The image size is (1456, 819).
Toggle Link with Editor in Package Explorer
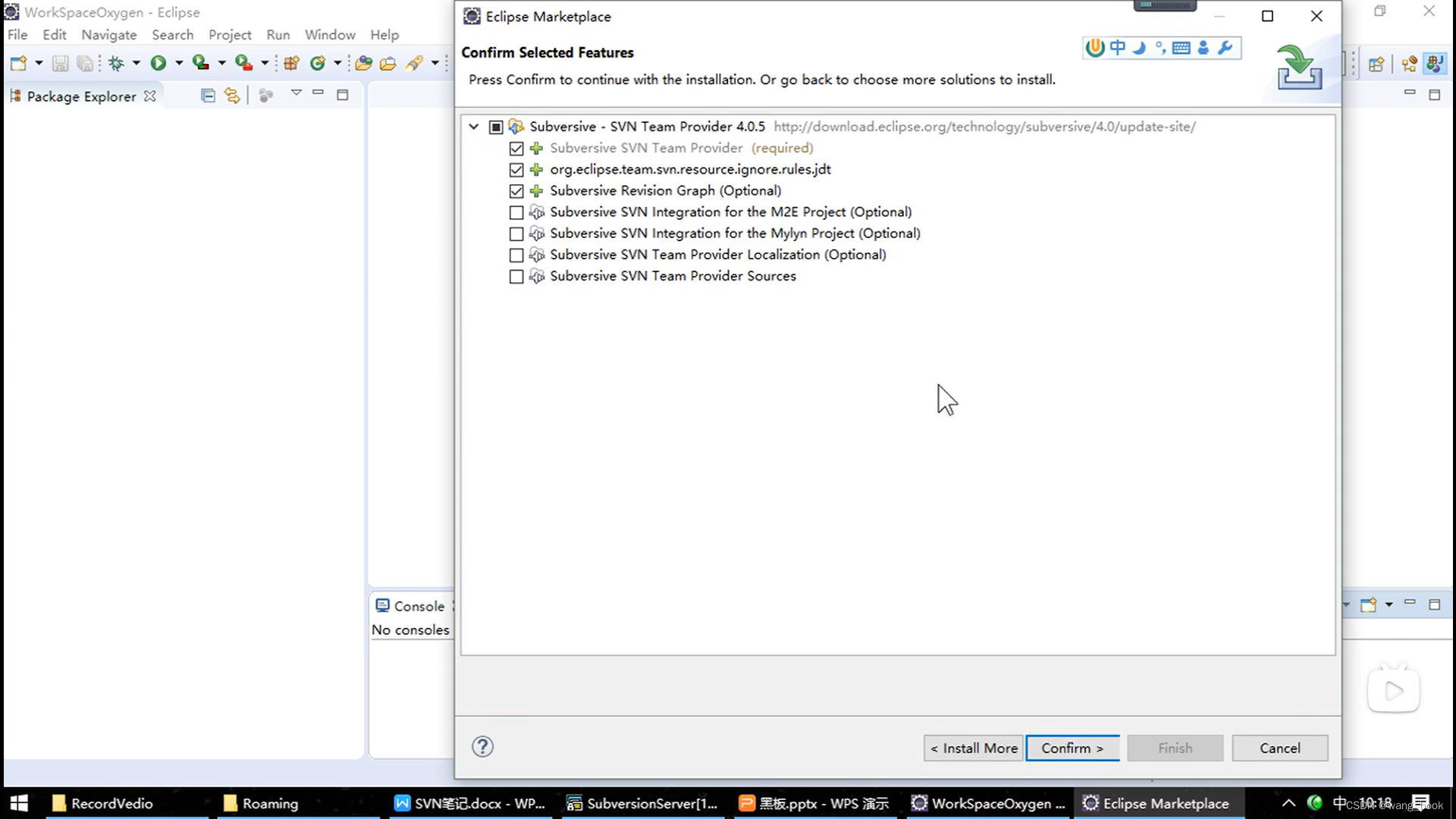coord(232,96)
